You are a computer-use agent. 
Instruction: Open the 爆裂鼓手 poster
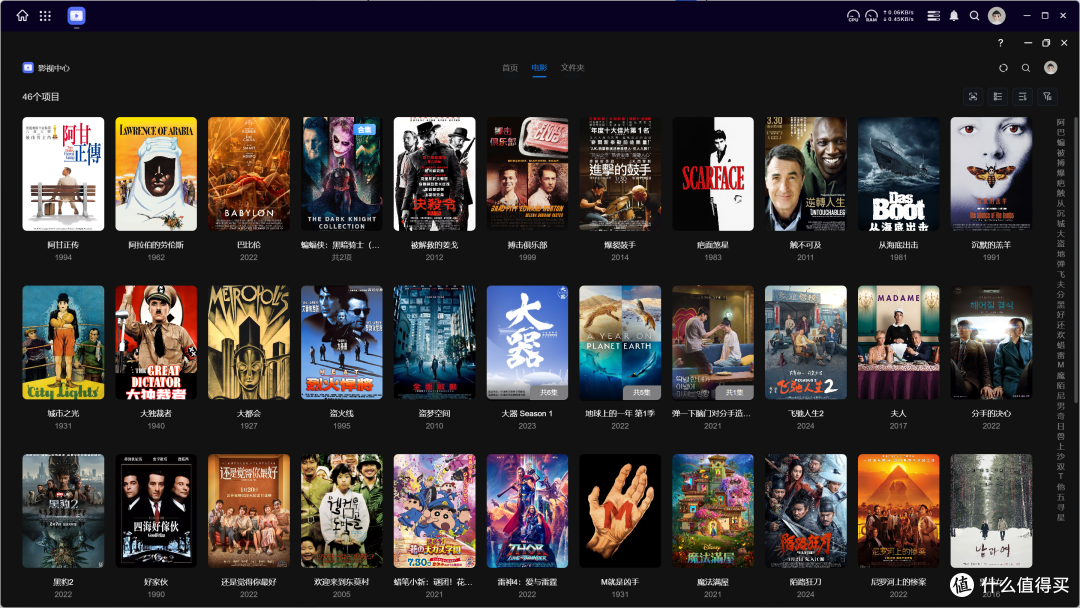620,174
